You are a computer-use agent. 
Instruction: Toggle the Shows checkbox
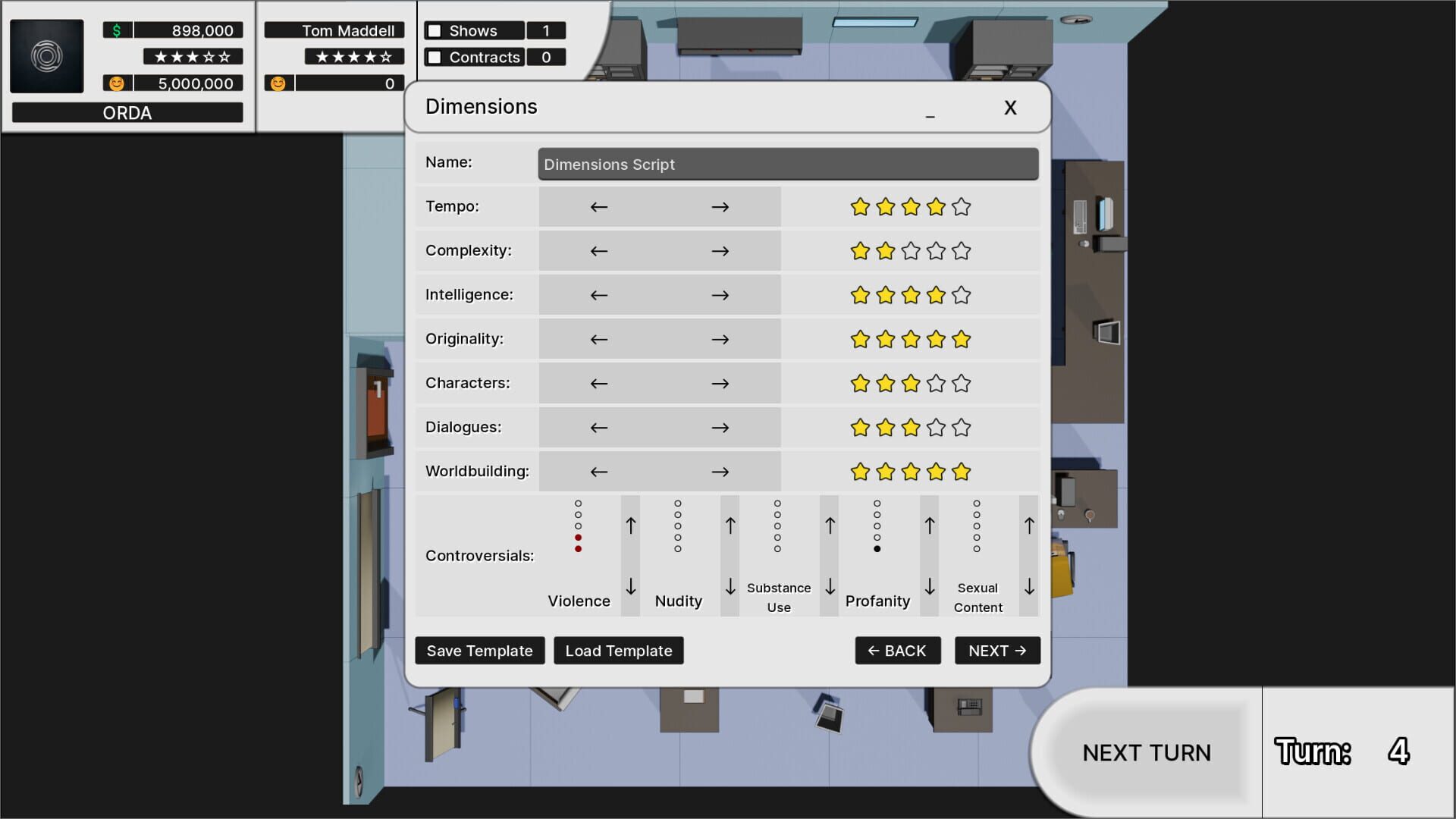(433, 30)
